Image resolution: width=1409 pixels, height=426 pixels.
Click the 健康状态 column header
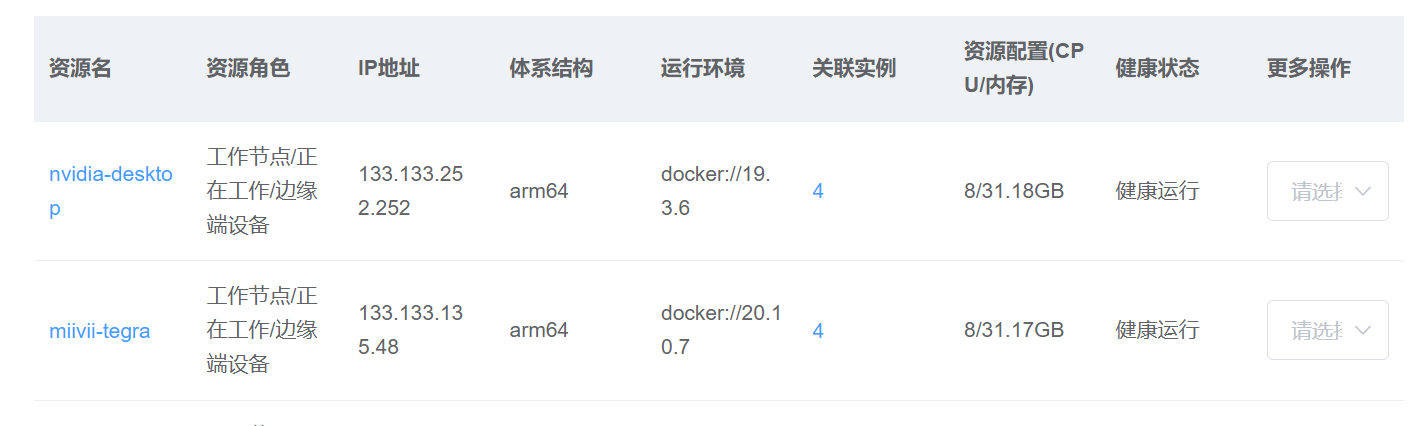tap(1156, 69)
